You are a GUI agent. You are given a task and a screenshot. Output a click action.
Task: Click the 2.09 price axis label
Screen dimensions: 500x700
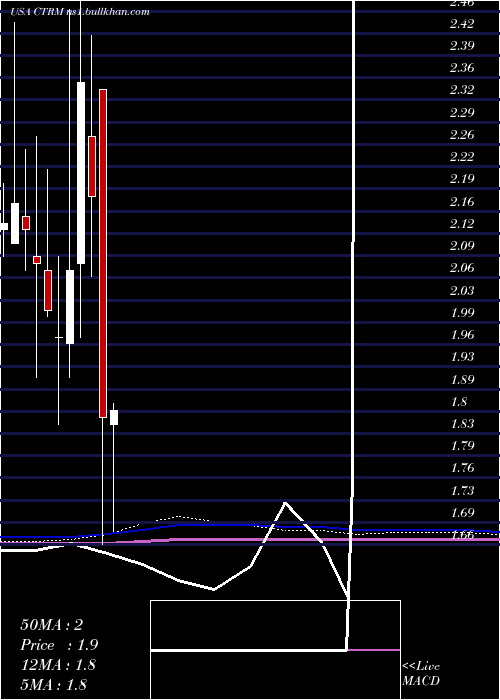(461, 246)
